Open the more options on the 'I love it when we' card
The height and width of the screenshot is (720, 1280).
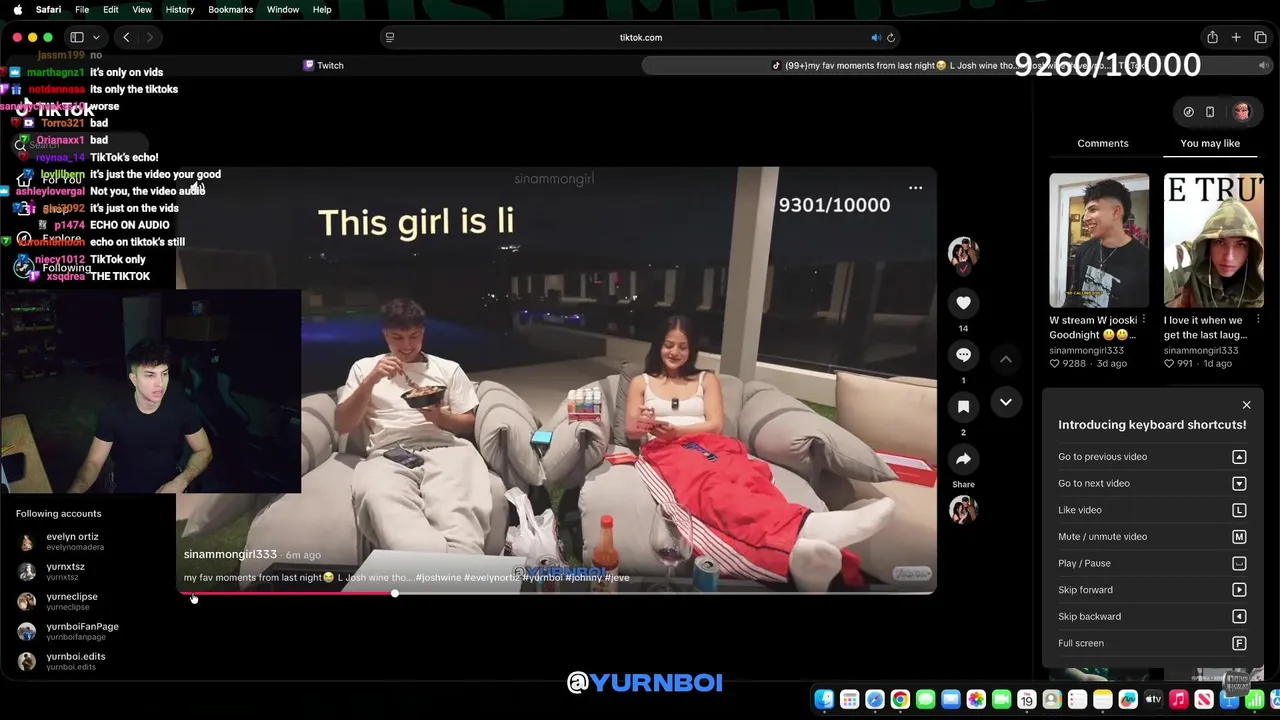point(1258,320)
